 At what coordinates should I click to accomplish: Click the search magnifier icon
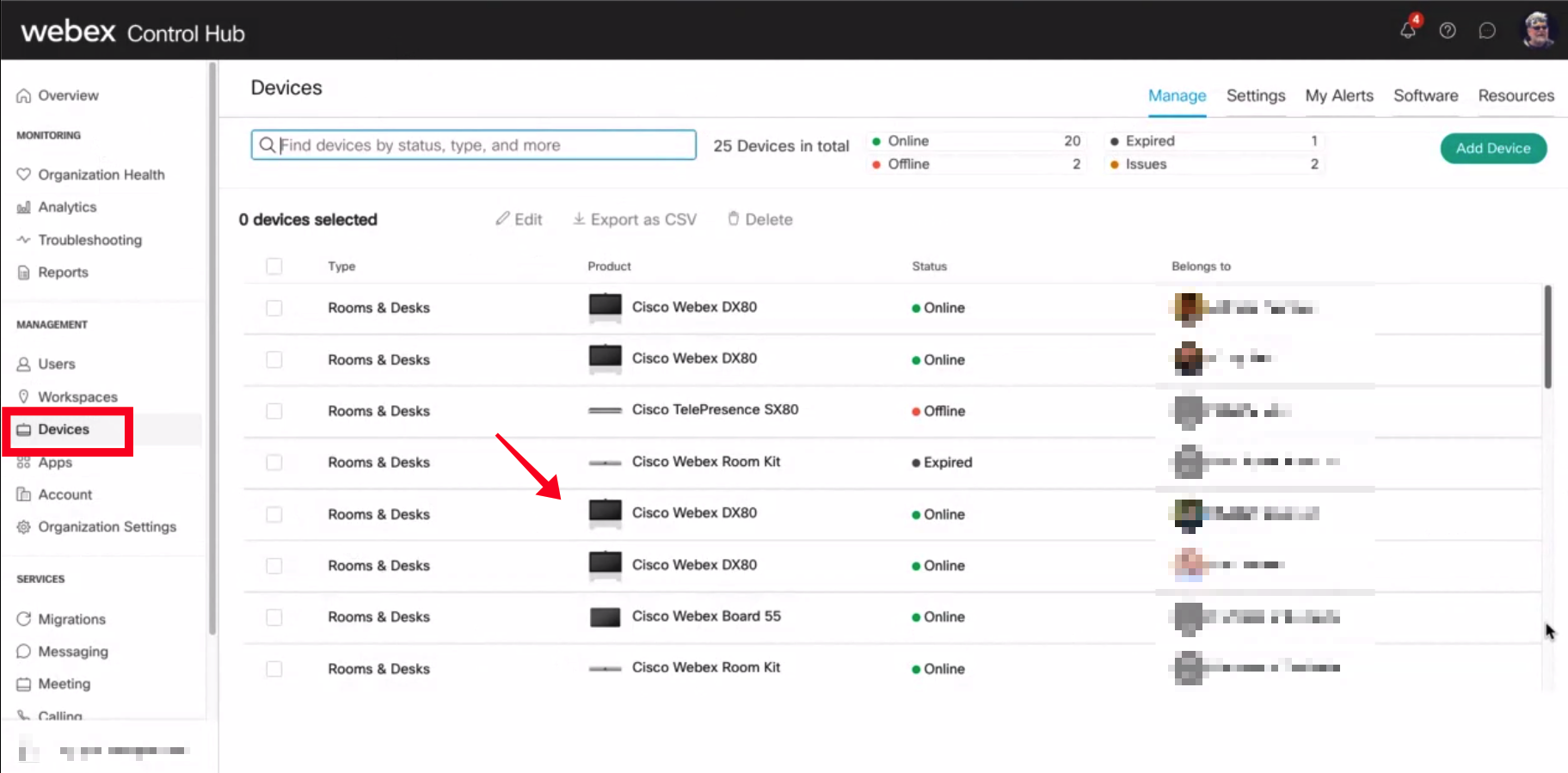267,145
